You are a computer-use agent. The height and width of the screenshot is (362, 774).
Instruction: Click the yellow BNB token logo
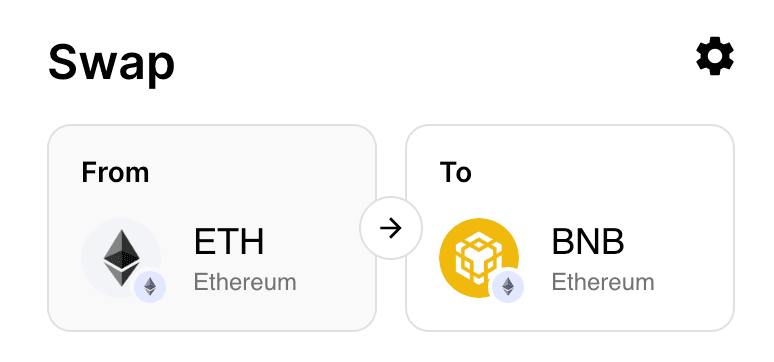(479, 258)
